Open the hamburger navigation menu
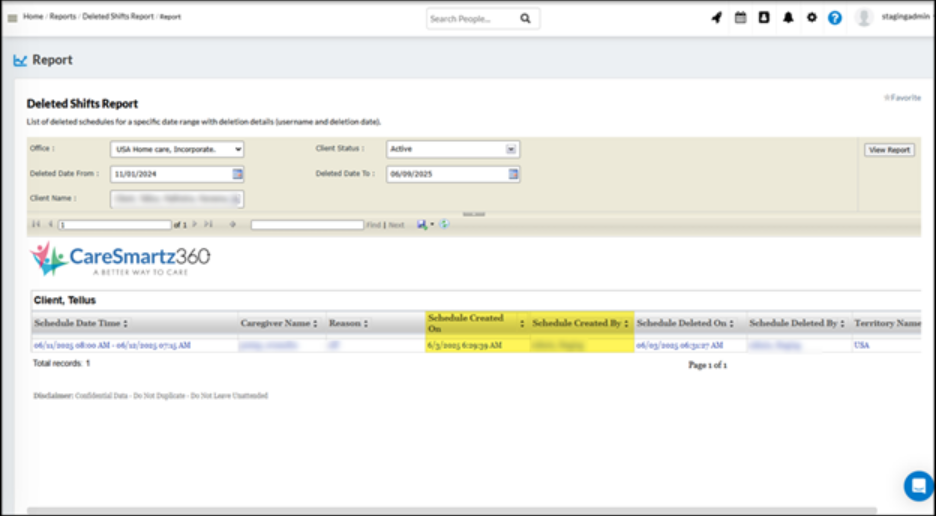Screen dimensions: 936x516 [12, 19]
